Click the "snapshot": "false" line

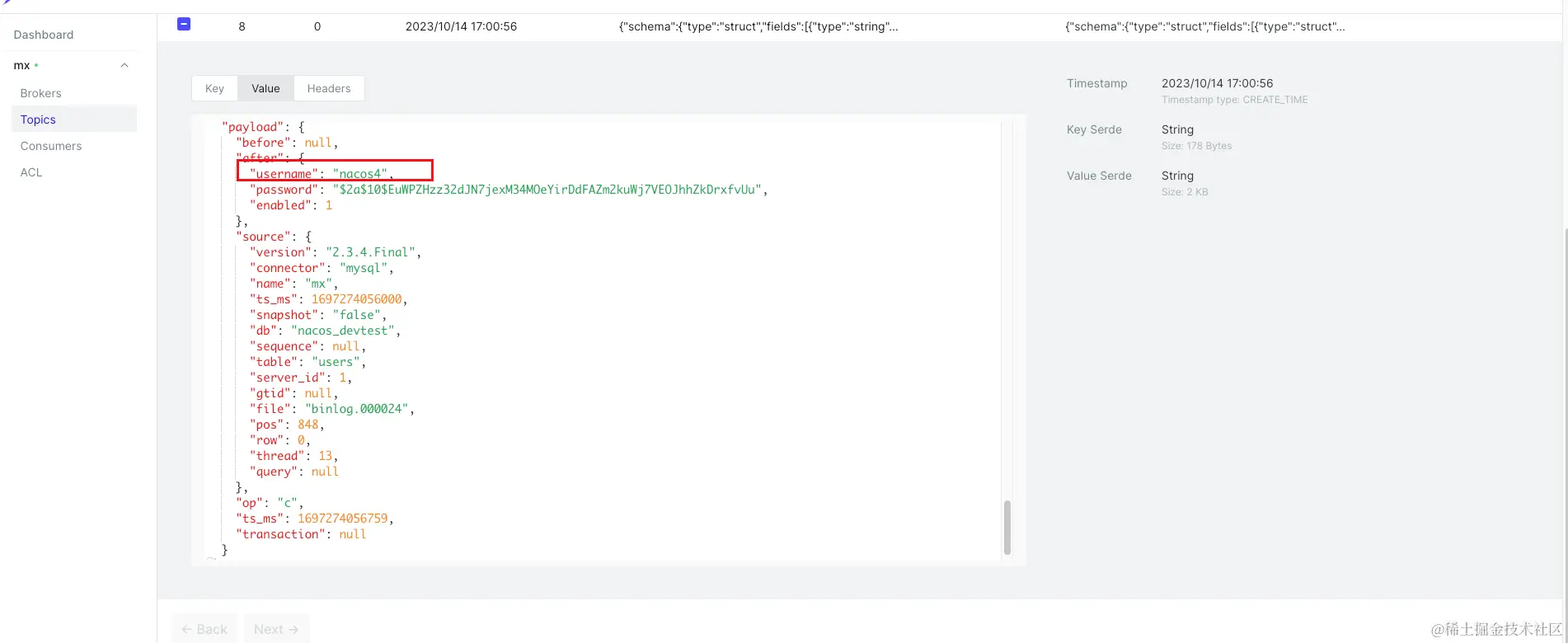[318, 315]
